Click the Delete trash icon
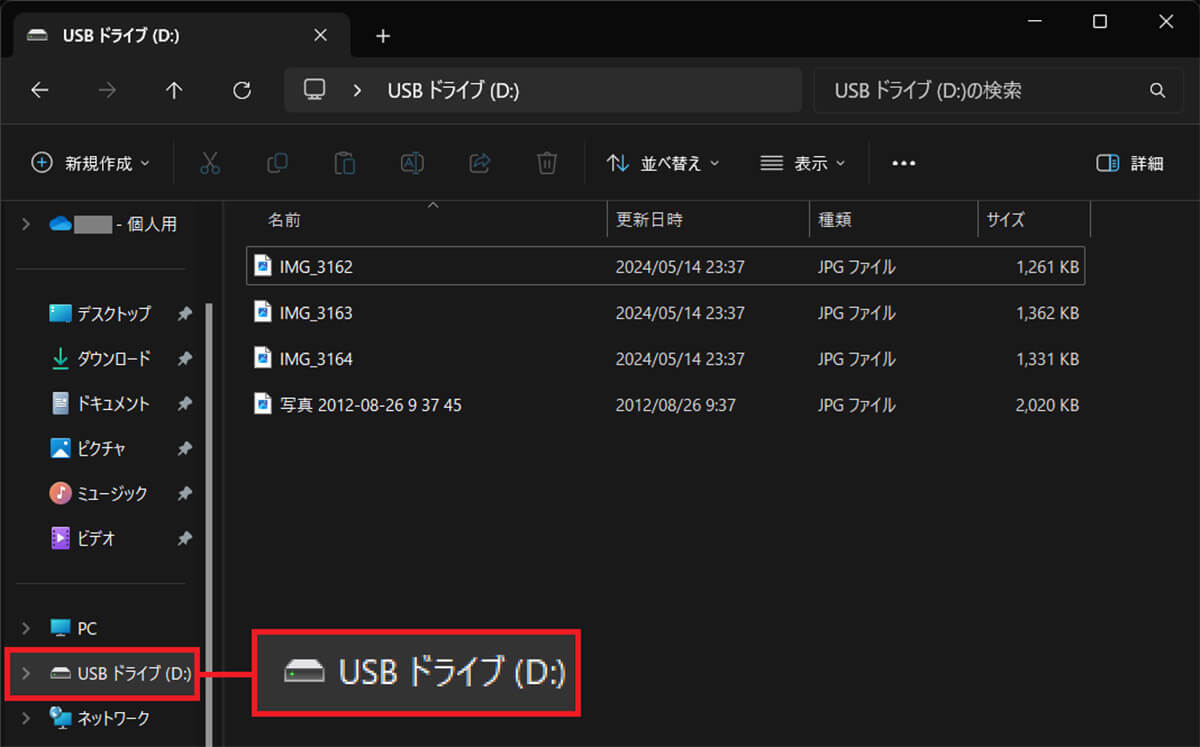Screen dimensions: 1200x747 pos(547,163)
